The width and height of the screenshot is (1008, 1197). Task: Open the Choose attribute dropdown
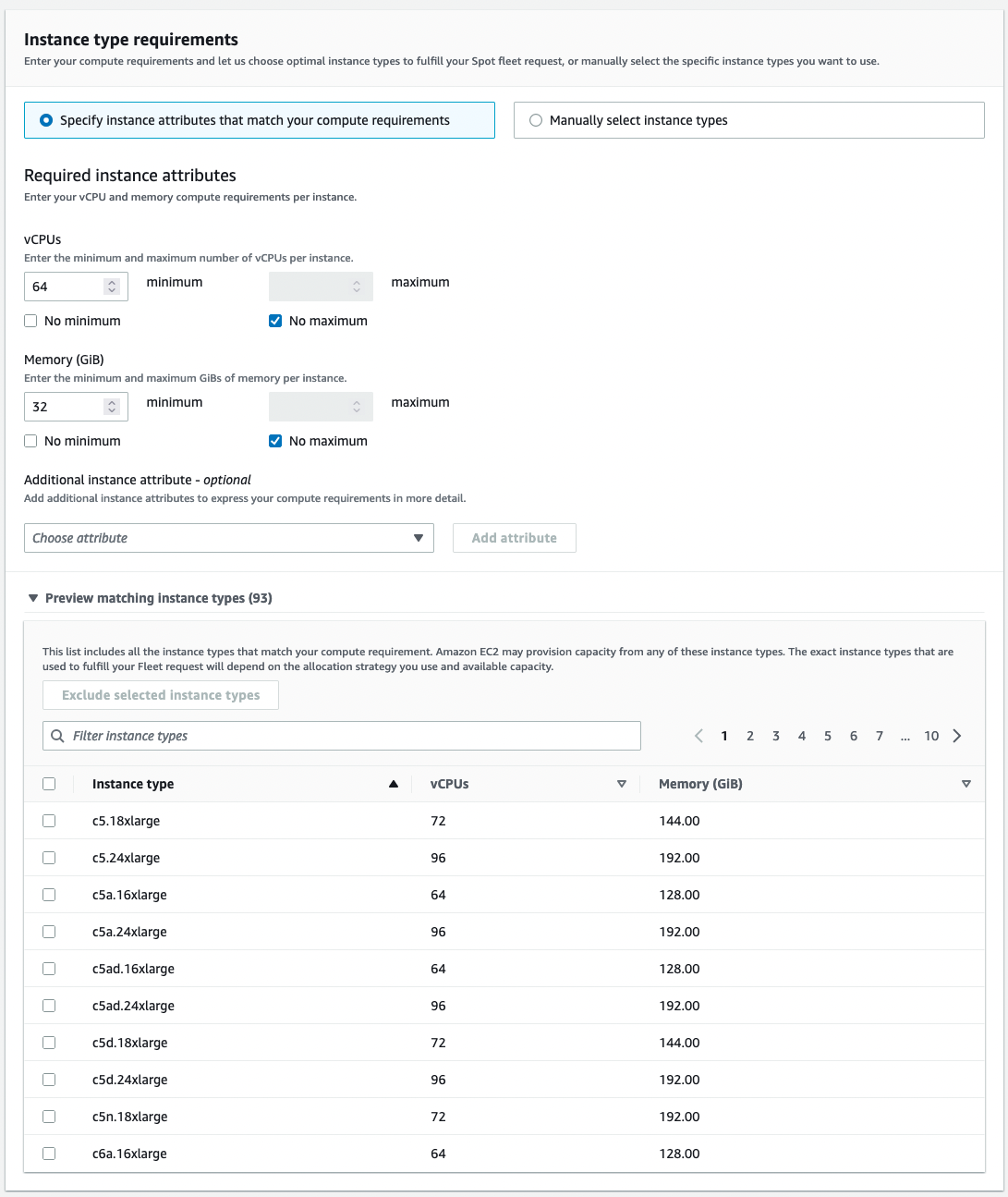pos(228,537)
